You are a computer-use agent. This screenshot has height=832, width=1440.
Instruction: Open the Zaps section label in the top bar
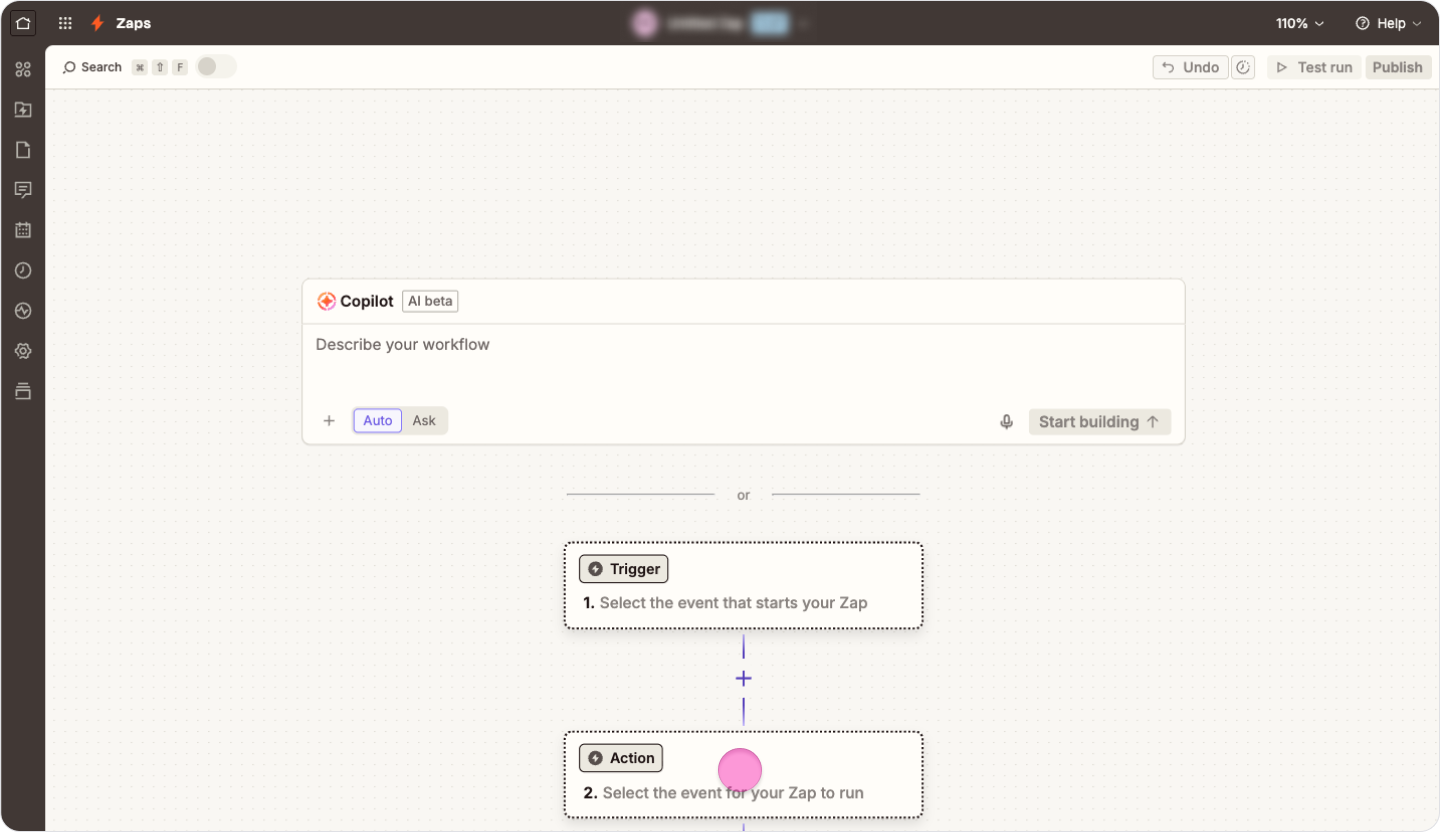tap(133, 23)
